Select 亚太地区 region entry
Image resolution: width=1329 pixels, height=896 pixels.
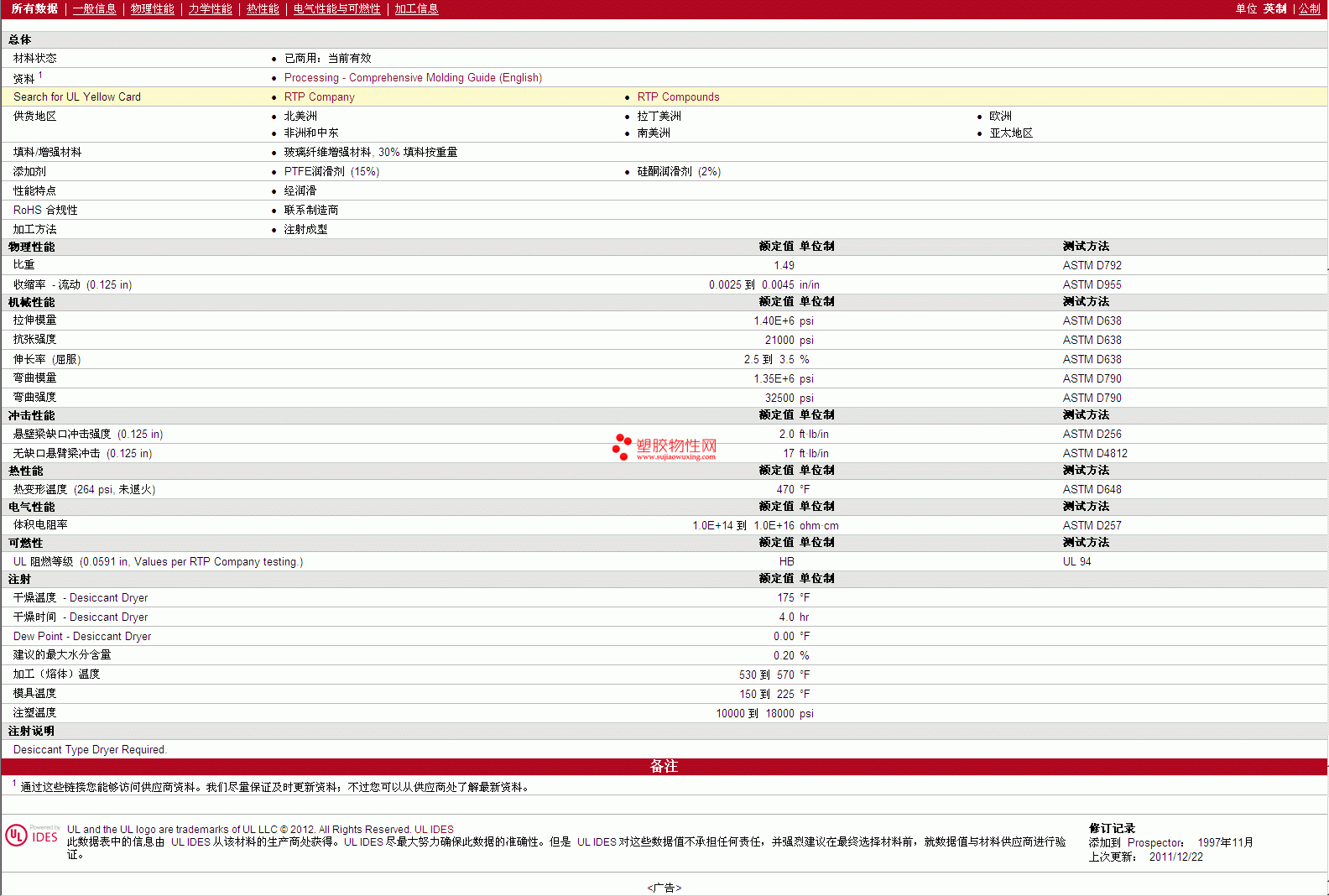pos(1011,133)
